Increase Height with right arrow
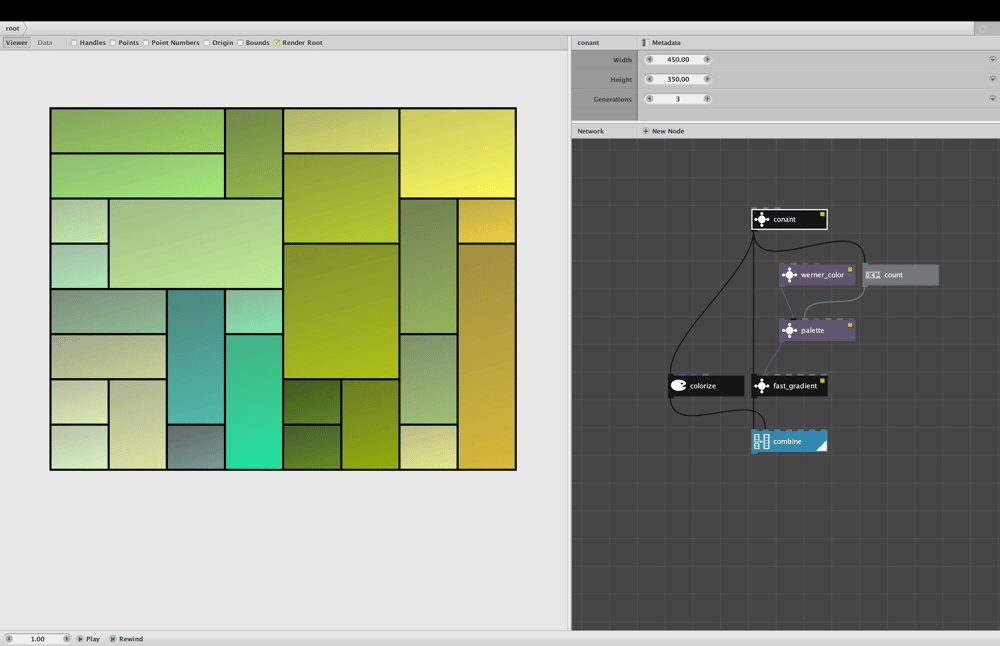1000x646 pixels. pos(707,79)
